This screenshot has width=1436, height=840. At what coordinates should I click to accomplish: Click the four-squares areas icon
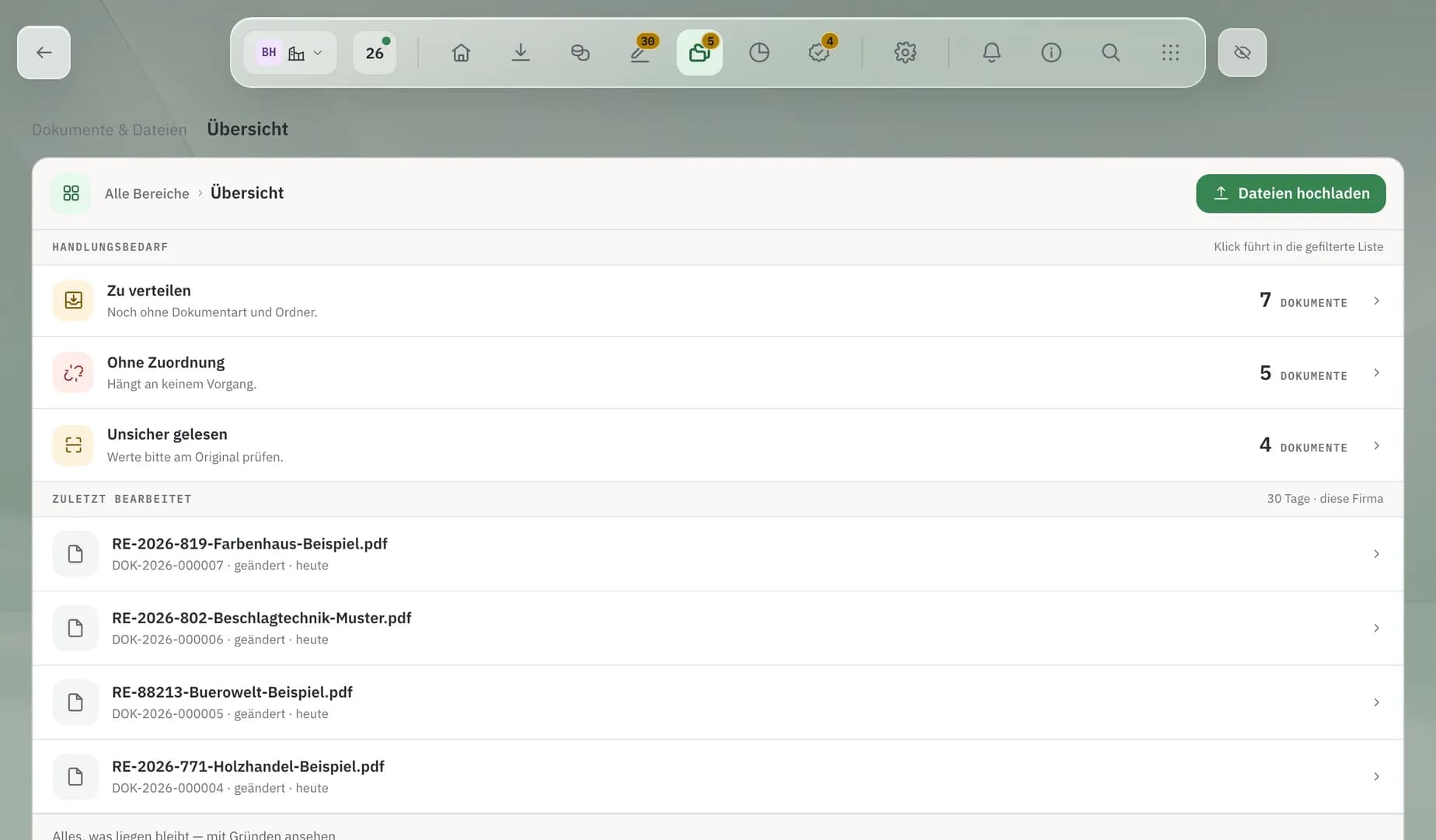[x=71, y=193]
